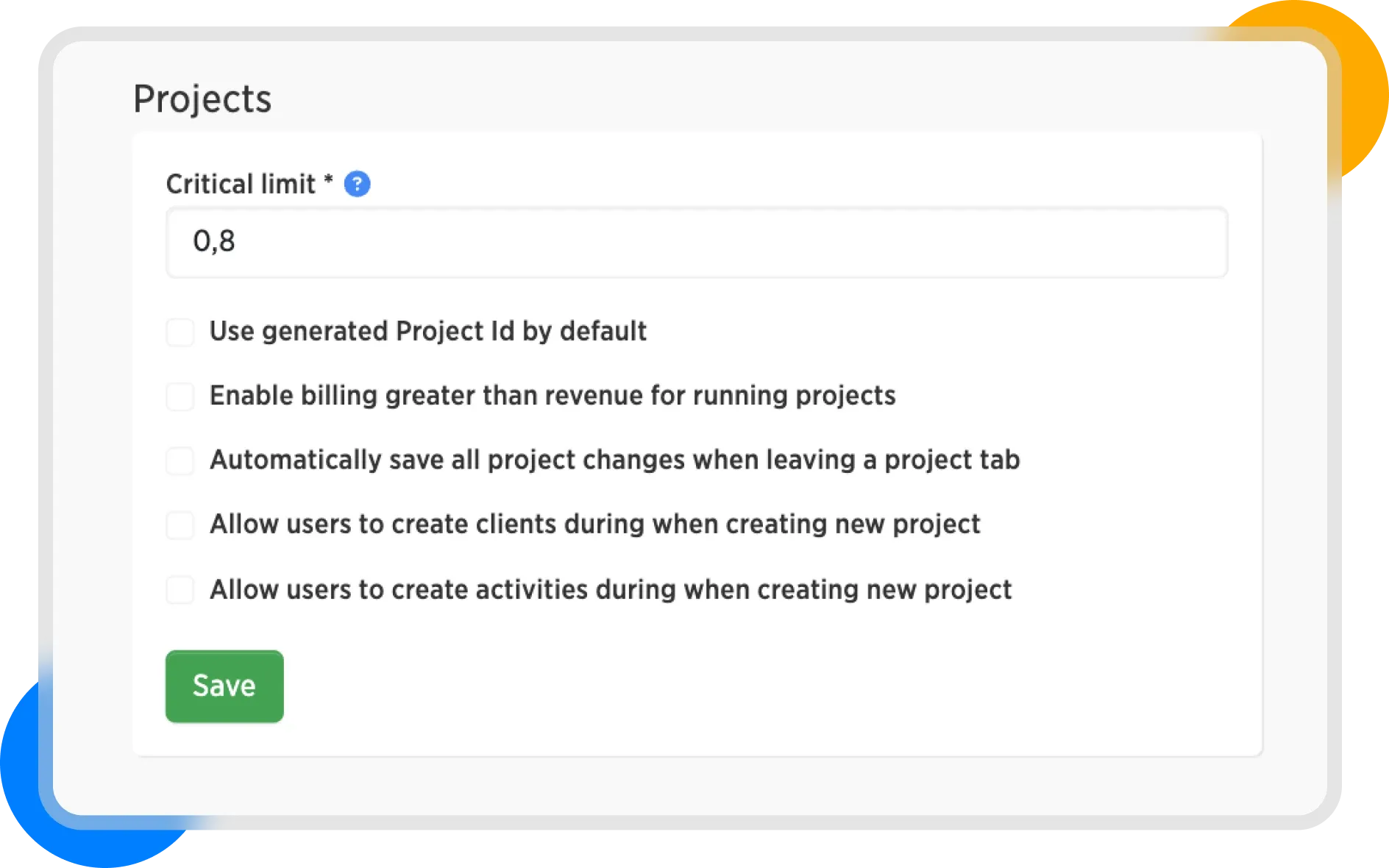Click the blue help question mark icon
The width and height of the screenshot is (1389, 868).
(357, 184)
